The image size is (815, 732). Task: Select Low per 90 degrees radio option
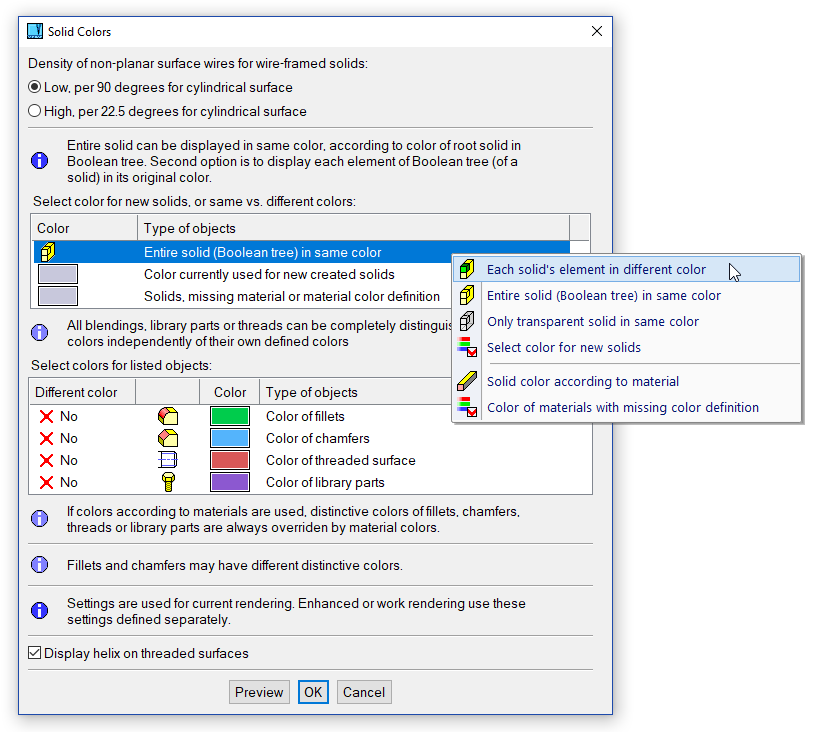click(x=35, y=88)
